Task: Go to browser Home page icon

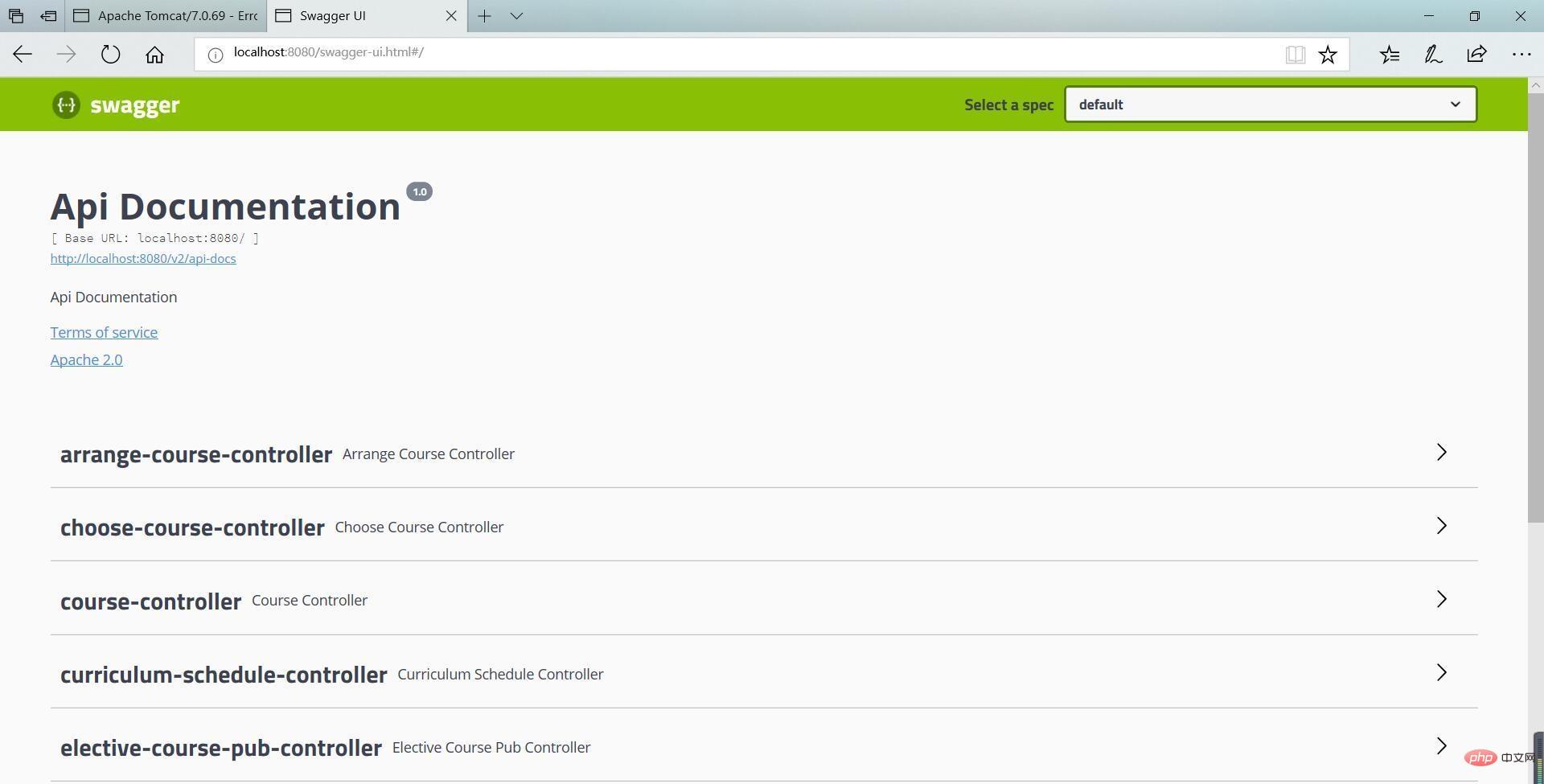Action: [154, 55]
